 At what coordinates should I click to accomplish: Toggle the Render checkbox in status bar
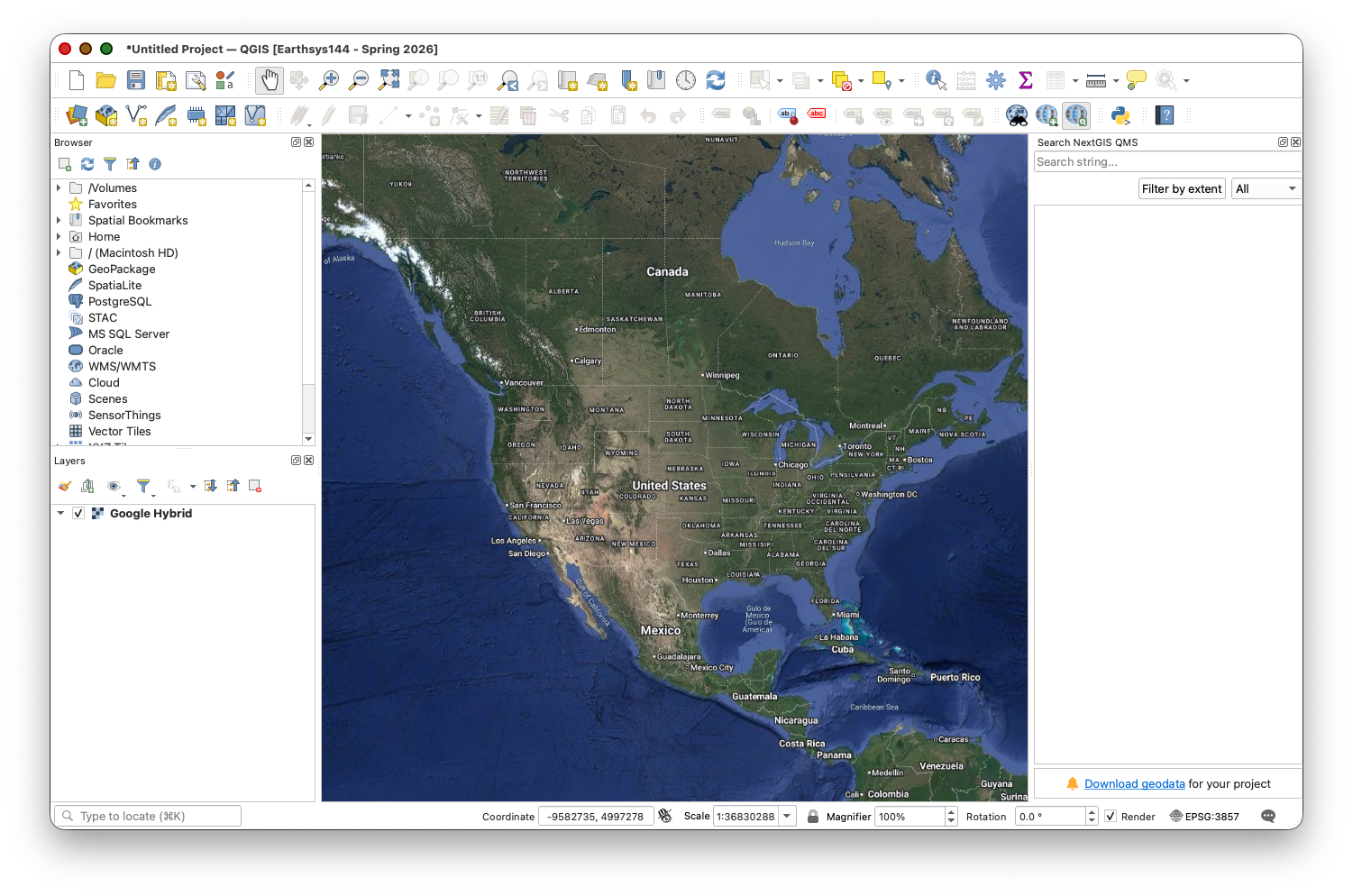(1111, 817)
